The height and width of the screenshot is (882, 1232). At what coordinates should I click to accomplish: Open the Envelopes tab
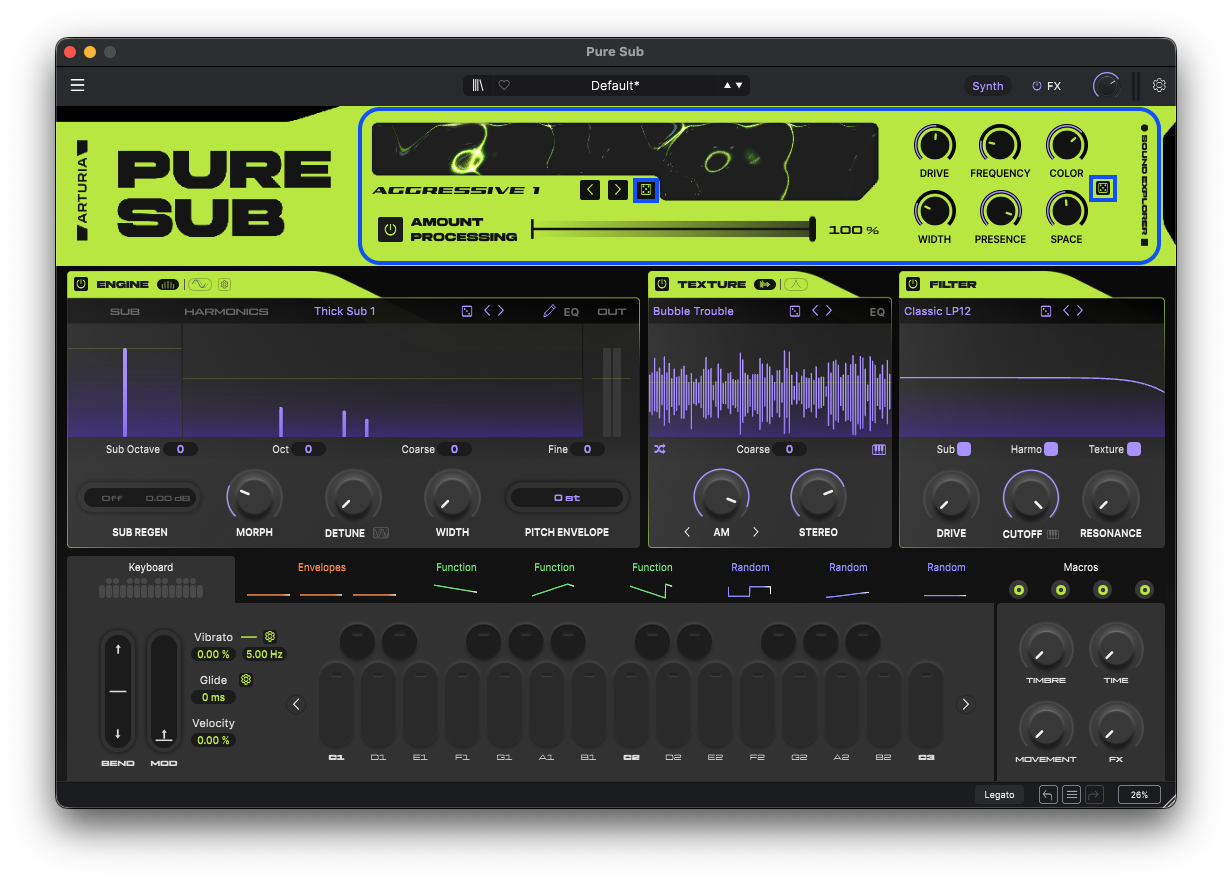pyautogui.click(x=321, y=580)
